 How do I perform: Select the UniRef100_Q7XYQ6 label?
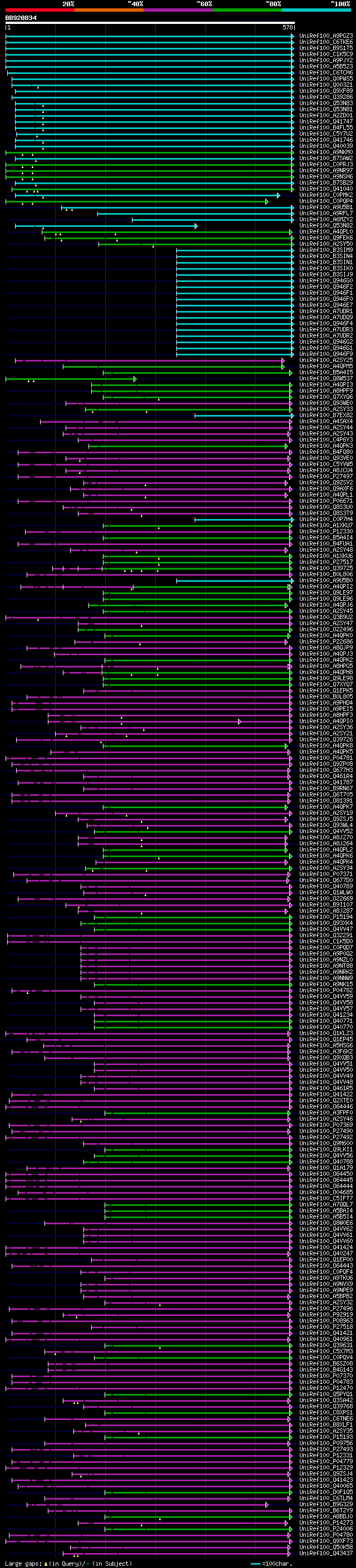[x=325, y=398]
